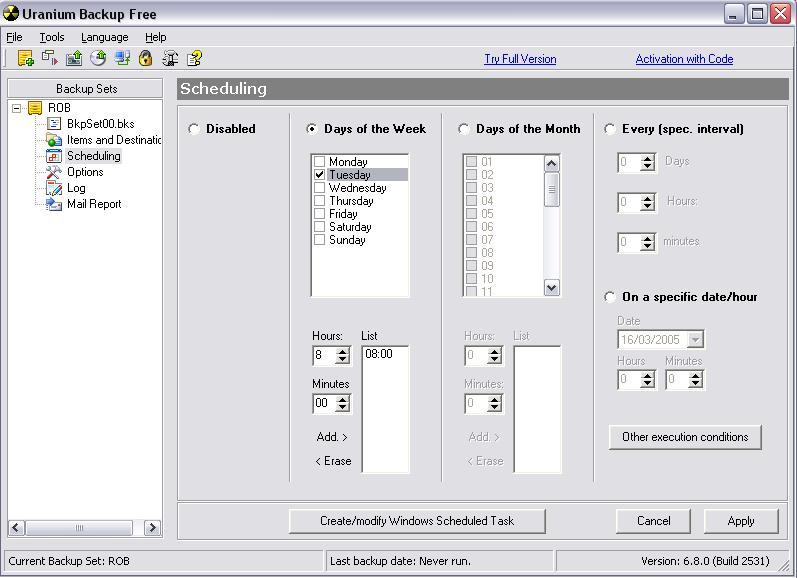
Task: Click the Mail Report envelope tree icon
Action: tap(54, 204)
